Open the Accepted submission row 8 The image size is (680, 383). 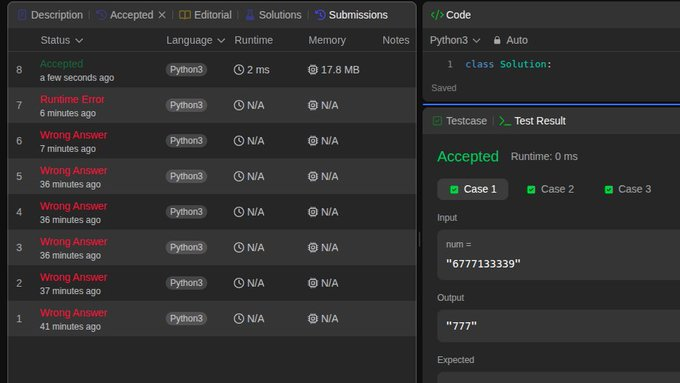click(x=212, y=70)
